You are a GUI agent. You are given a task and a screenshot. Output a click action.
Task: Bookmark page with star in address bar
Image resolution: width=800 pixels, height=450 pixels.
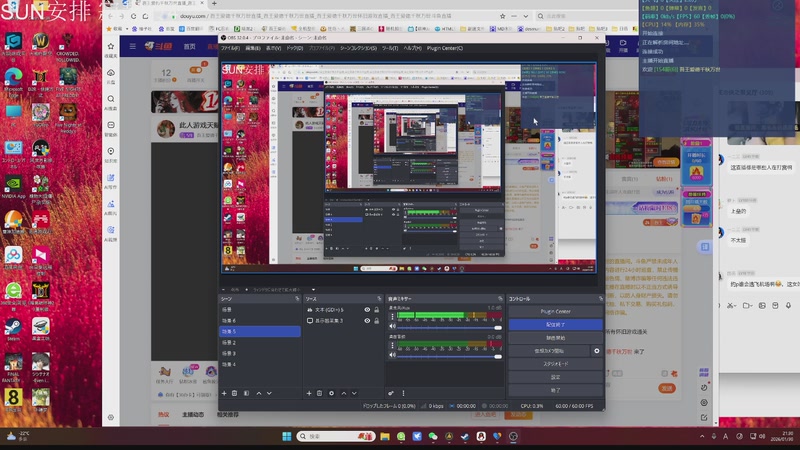coord(503,16)
